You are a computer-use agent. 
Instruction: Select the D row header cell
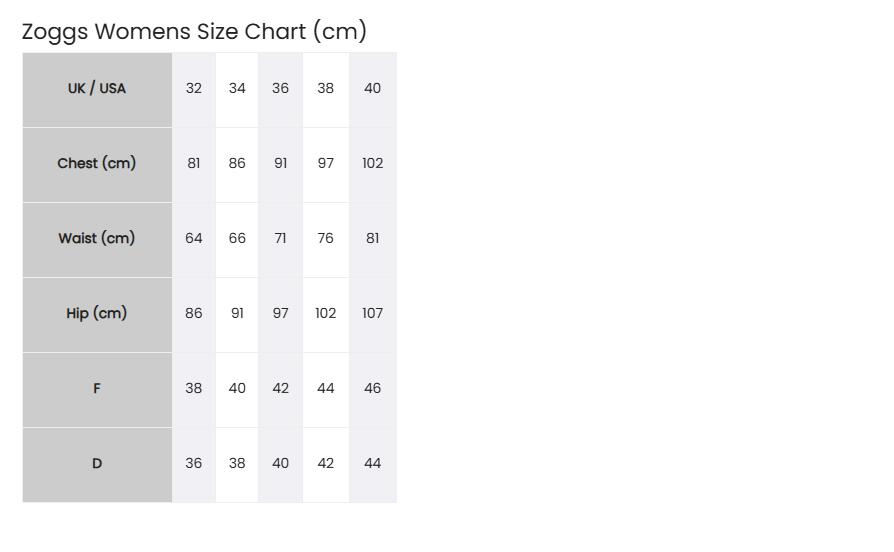tap(97, 465)
